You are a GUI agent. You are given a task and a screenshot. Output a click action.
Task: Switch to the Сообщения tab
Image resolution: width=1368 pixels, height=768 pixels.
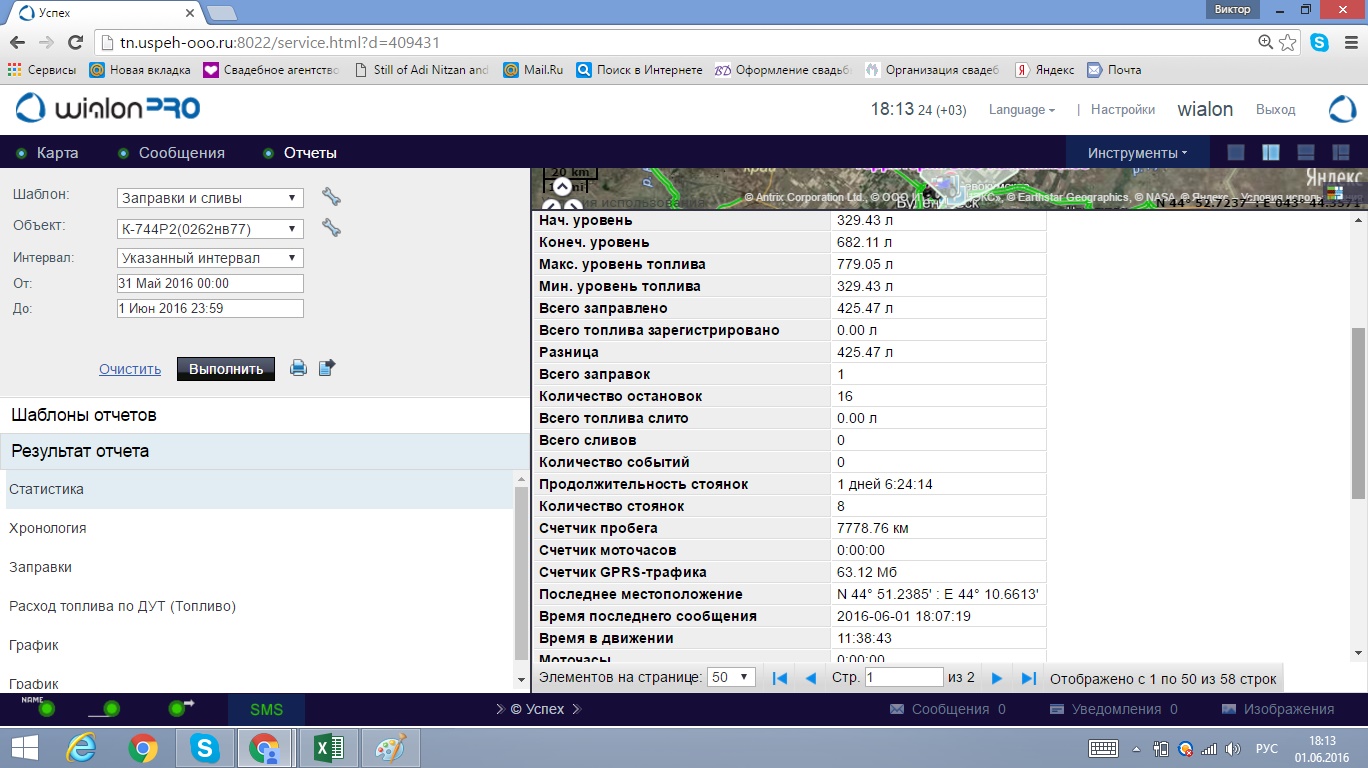pos(181,153)
